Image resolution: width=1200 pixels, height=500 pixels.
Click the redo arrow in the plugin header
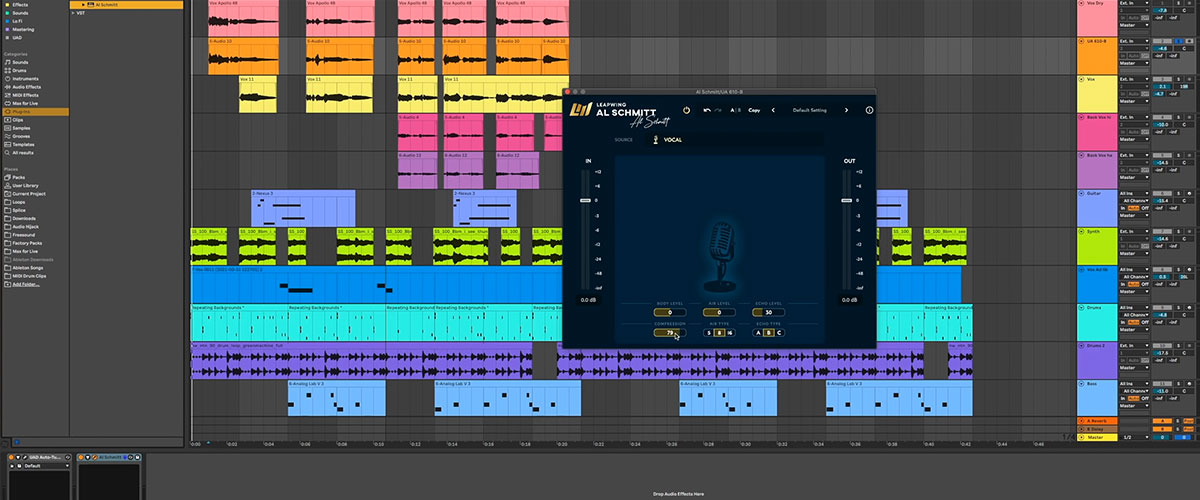720,110
